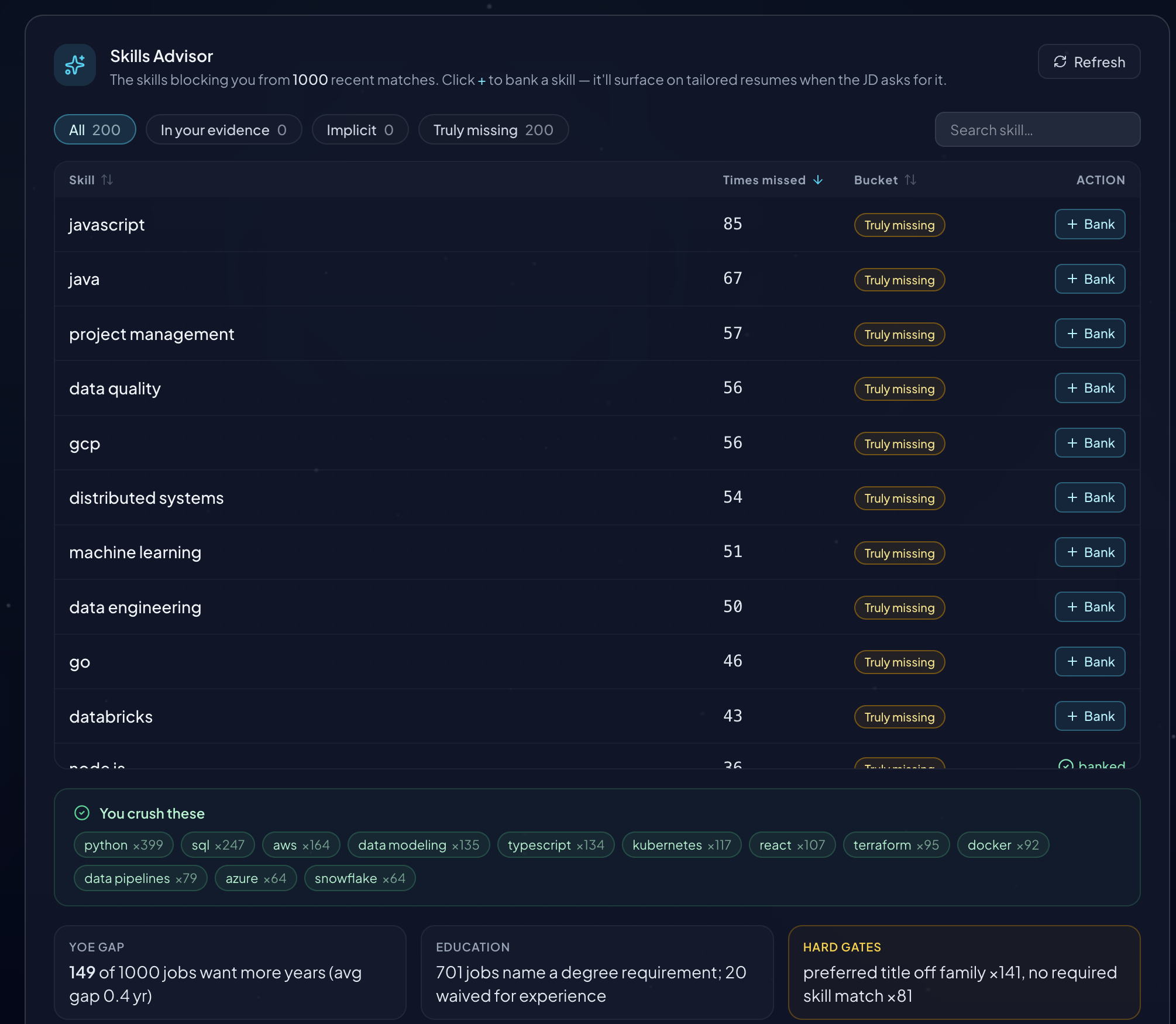Image resolution: width=1176 pixels, height=1024 pixels.
Task: Select the All 200 filter tab
Action: [95, 129]
